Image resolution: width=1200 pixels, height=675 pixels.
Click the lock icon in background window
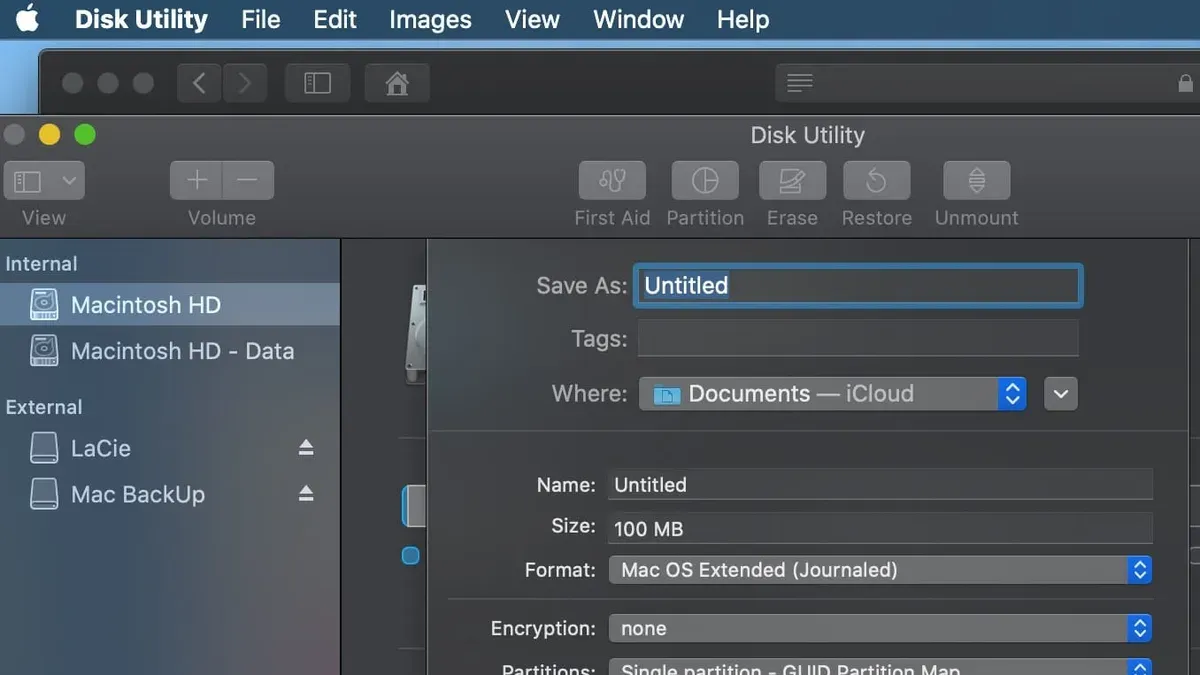(x=1185, y=83)
